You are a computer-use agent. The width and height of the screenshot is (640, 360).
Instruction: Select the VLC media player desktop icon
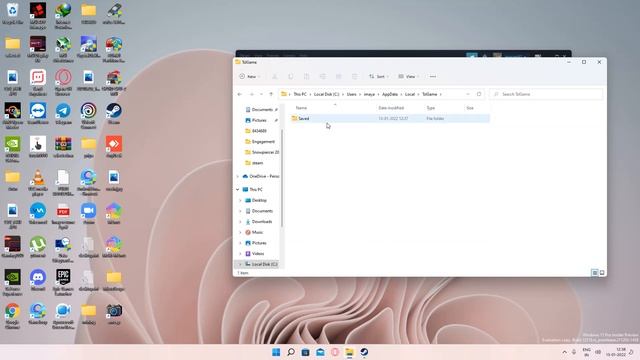coord(38,183)
